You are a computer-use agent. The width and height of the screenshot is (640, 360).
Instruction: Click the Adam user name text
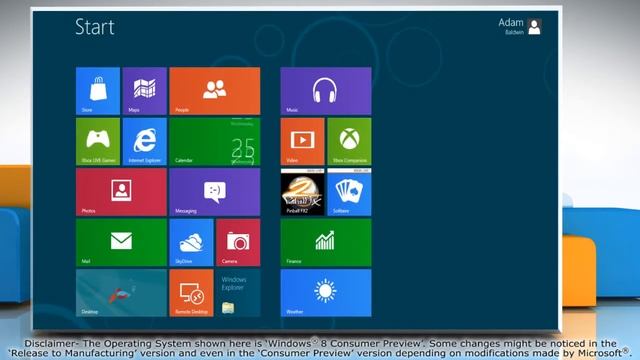point(511,22)
